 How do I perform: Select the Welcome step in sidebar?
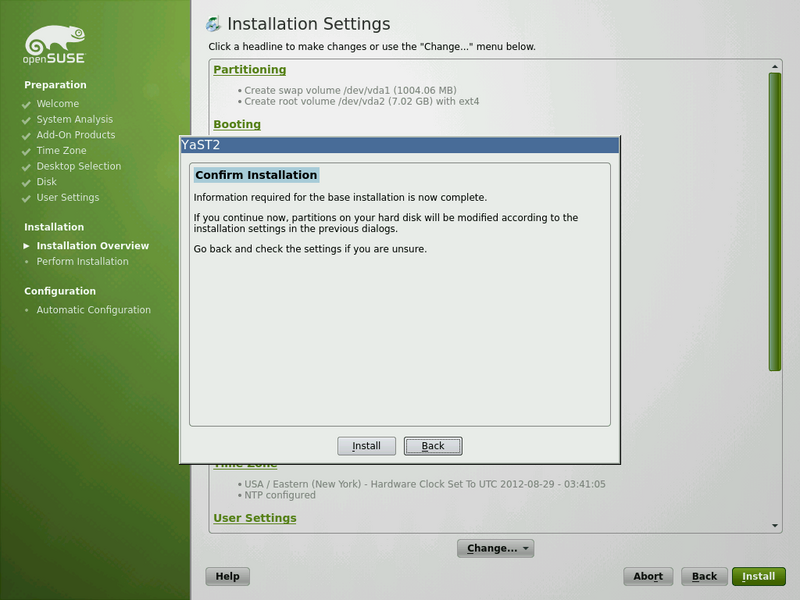pyautogui.click(x=58, y=104)
